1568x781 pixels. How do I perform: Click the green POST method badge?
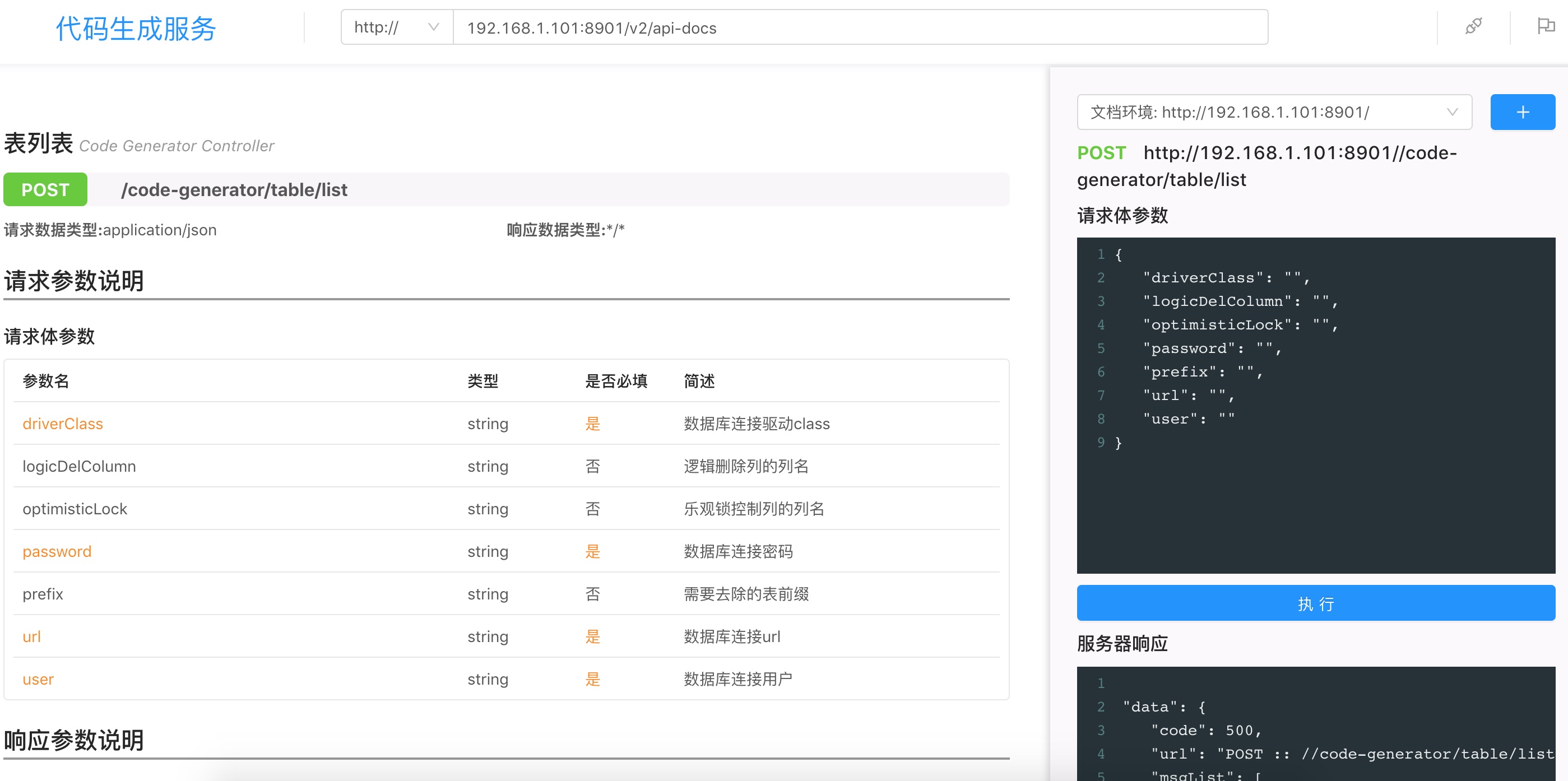tap(45, 190)
